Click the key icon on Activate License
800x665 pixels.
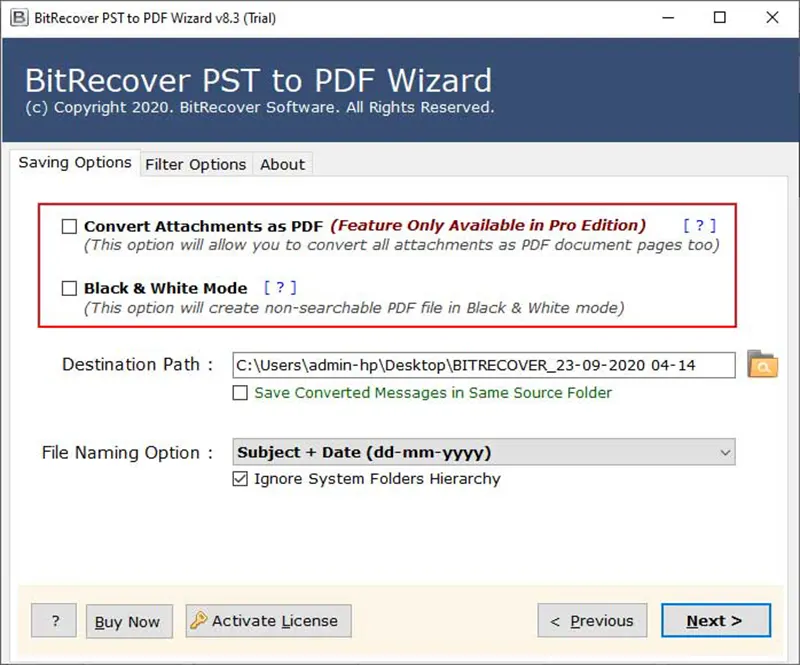click(x=198, y=620)
